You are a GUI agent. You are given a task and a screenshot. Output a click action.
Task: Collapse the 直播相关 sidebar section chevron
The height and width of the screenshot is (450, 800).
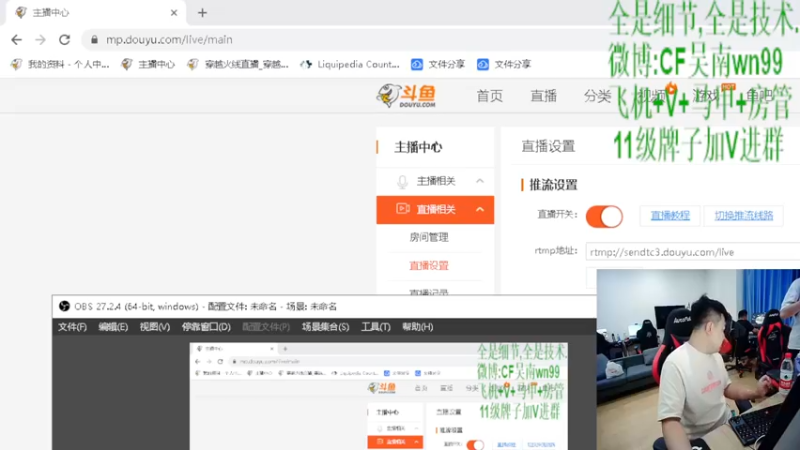click(x=480, y=209)
